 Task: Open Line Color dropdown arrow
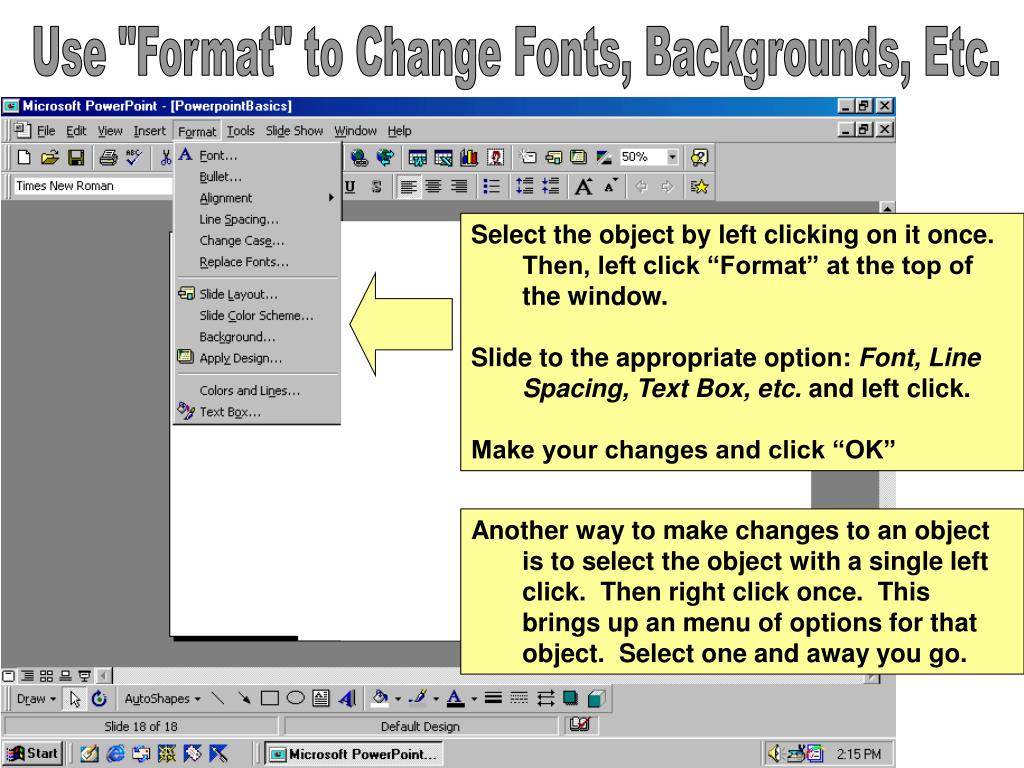[436, 699]
